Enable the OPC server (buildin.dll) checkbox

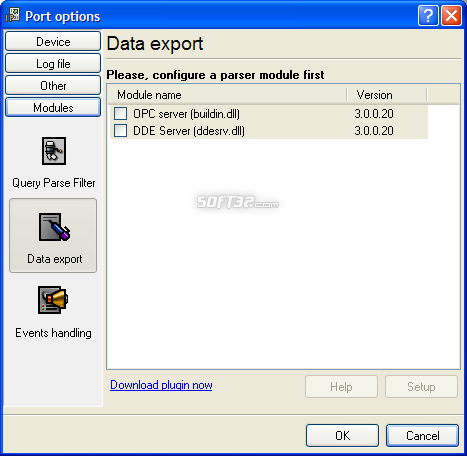pyautogui.click(x=120, y=113)
